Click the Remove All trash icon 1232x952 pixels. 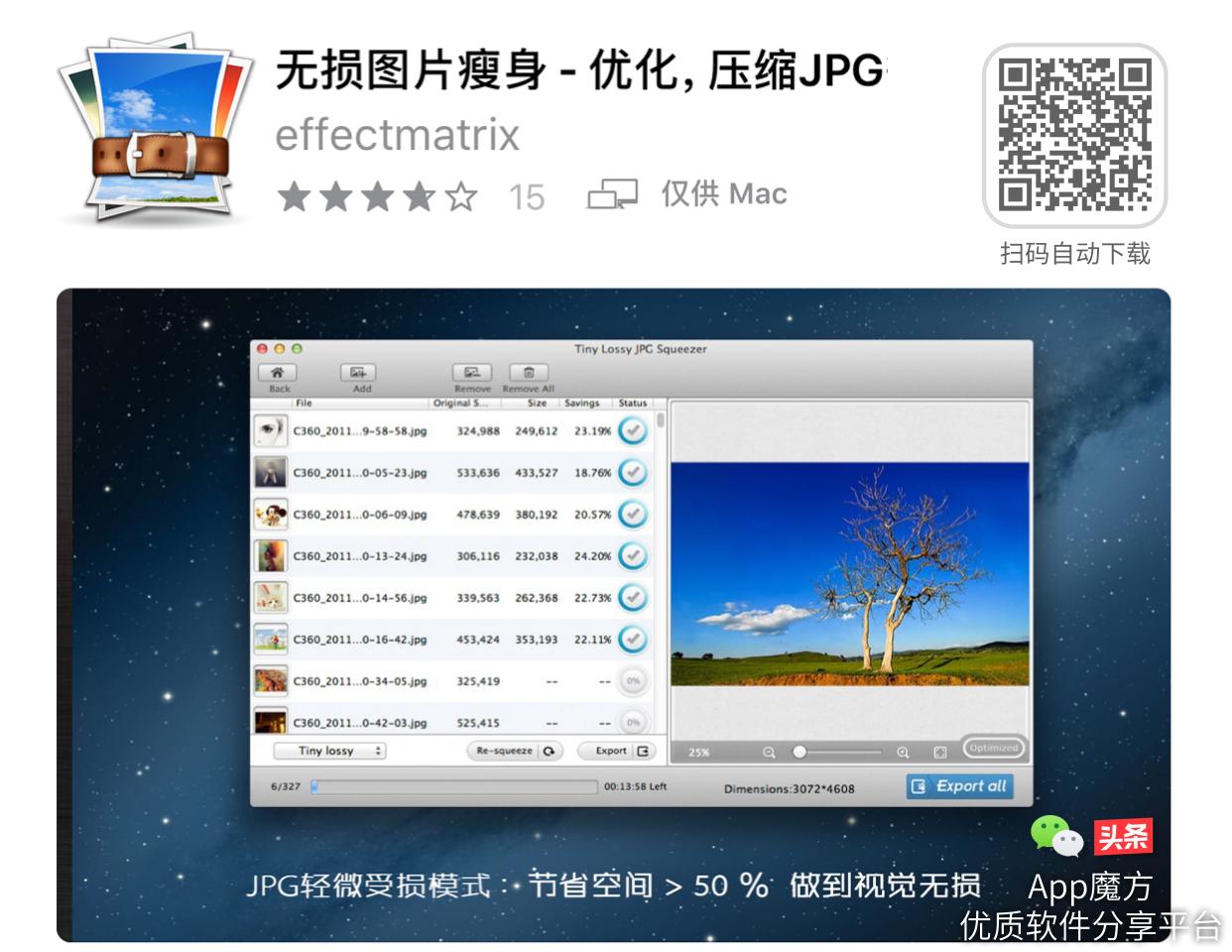530,371
